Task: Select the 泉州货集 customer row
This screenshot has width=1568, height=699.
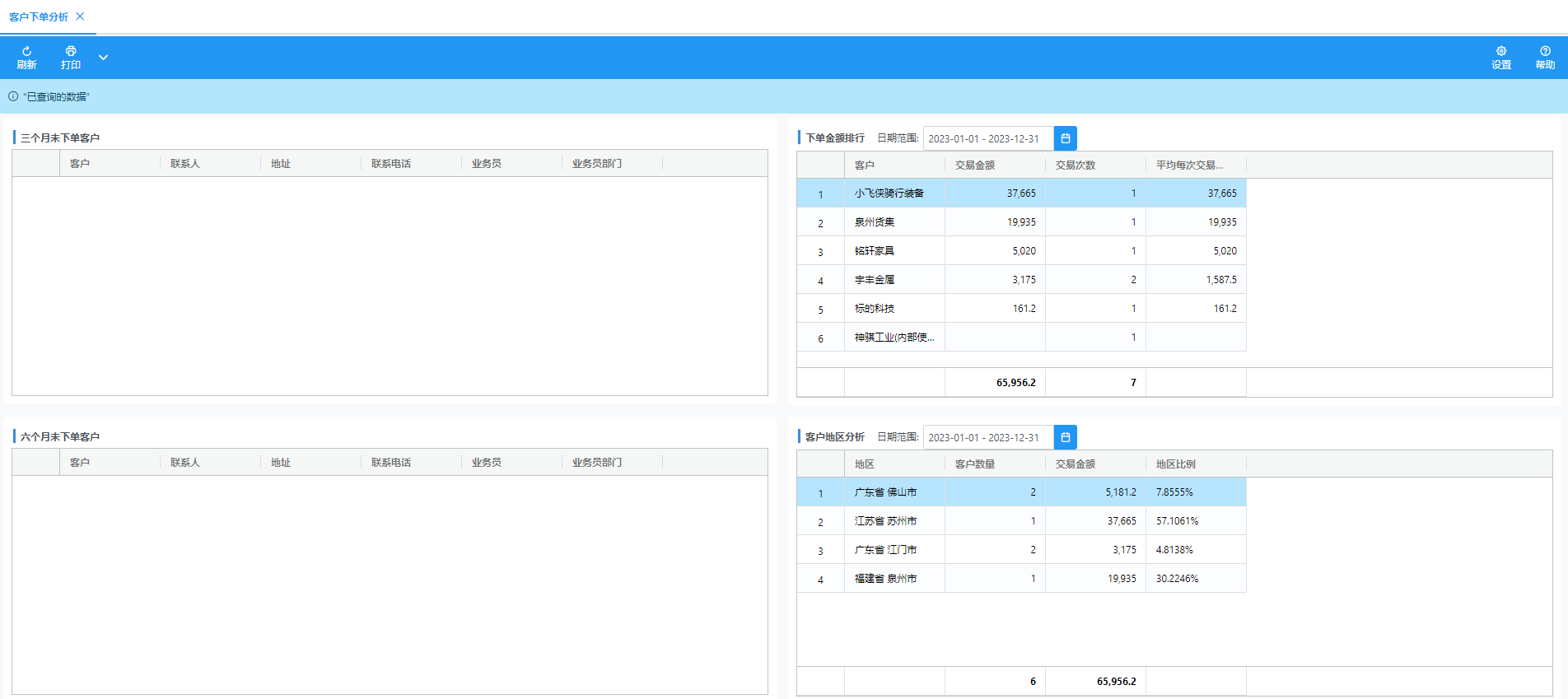Action: pos(875,222)
